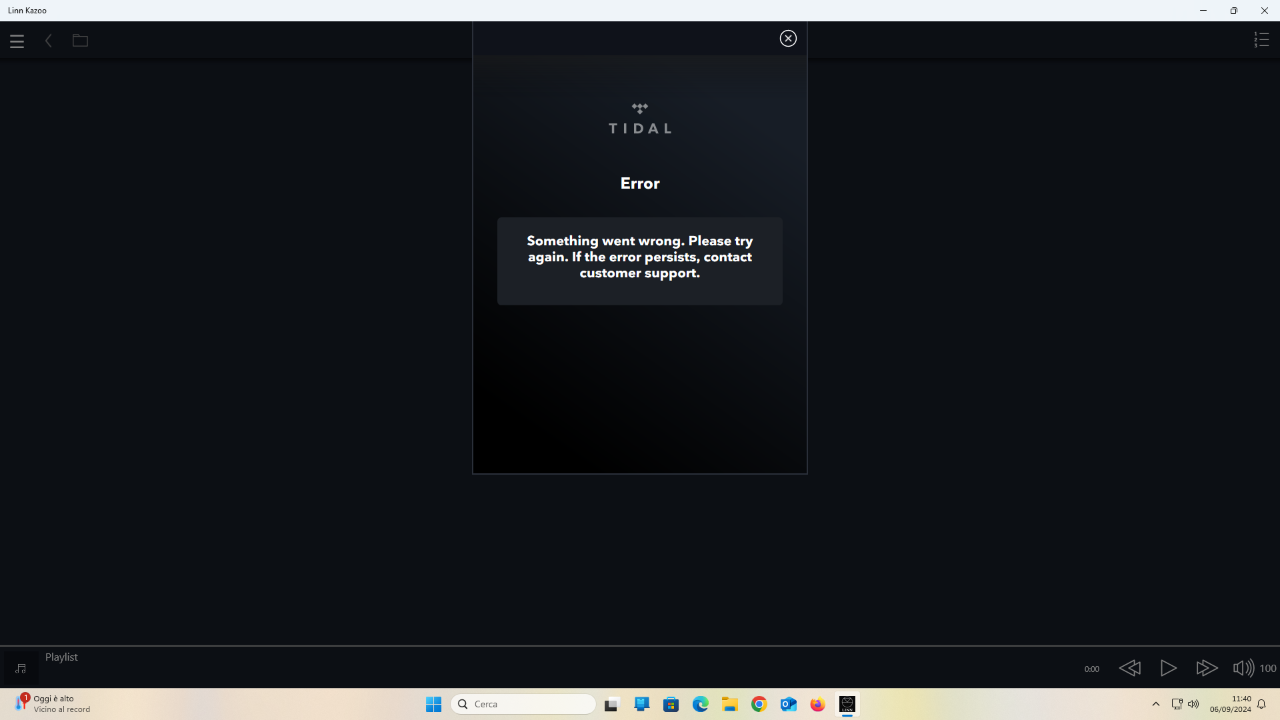1280x720 pixels.
Task: Skip to the next track
Action: pyautogui.click(x=1207, y=668)
